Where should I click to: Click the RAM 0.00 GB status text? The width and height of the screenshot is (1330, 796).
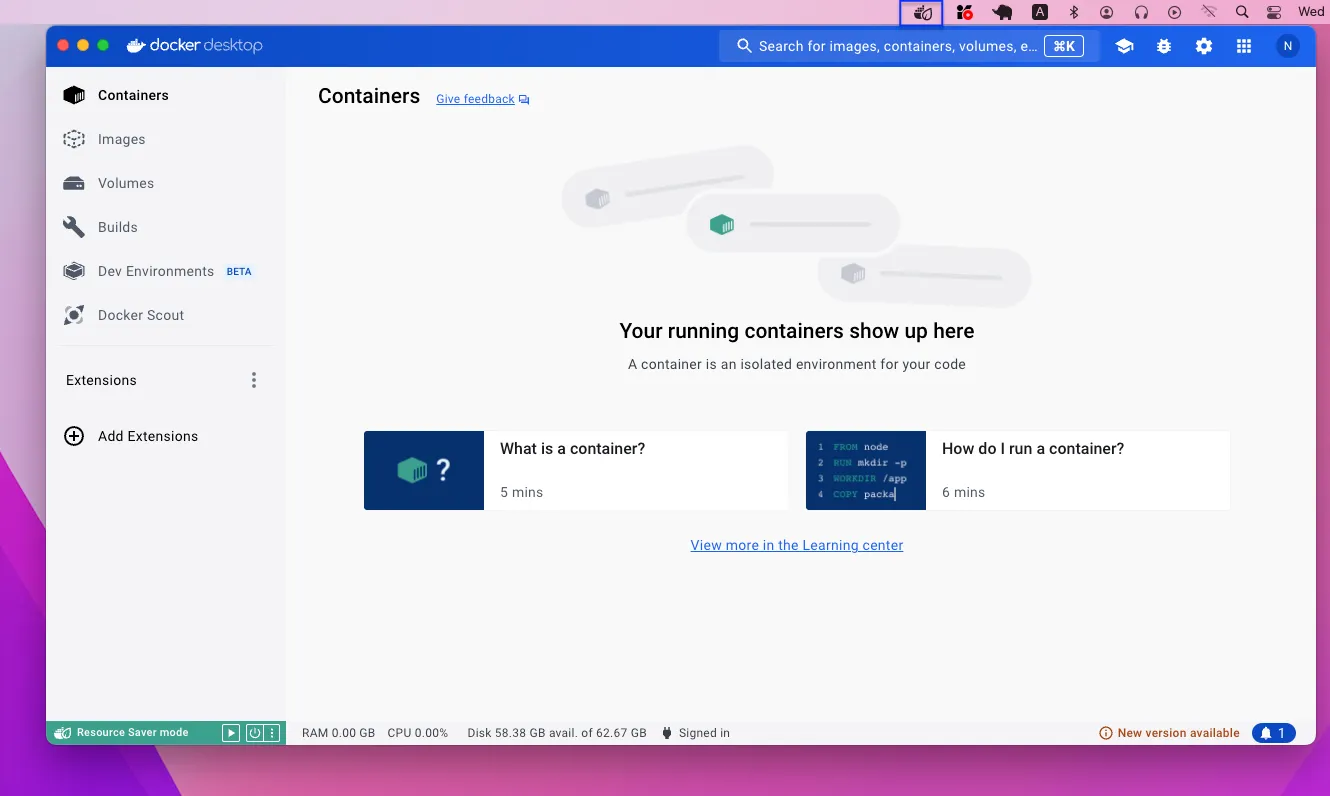(x=338, y=733)
